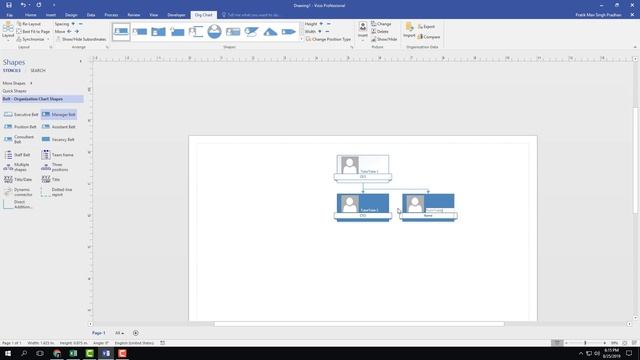Select Executive Belt shape
Viewport: 640px width, 360px height.
(21, 115)
